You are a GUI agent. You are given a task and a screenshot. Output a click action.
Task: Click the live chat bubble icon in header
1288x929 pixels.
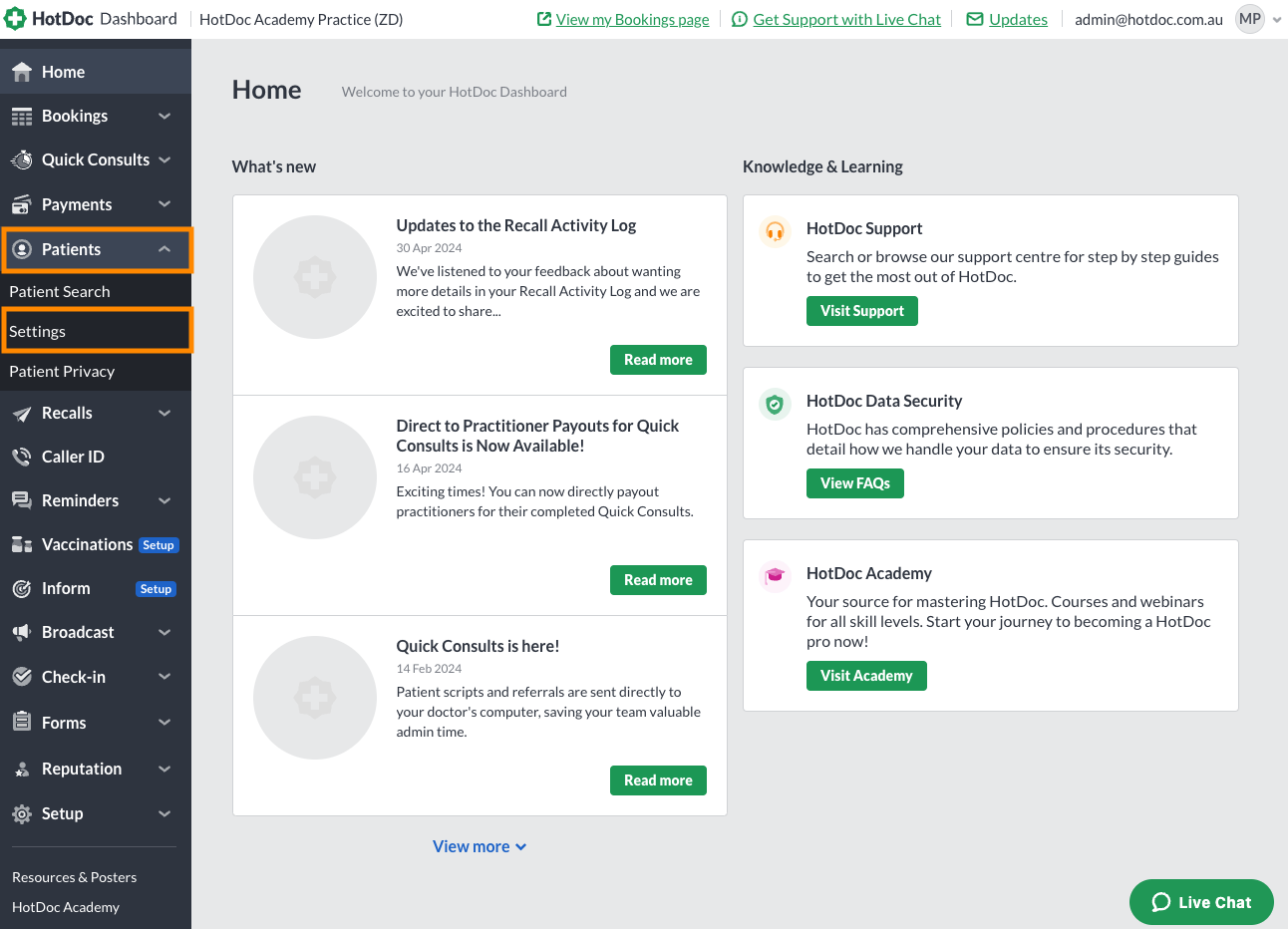[740, 19]
